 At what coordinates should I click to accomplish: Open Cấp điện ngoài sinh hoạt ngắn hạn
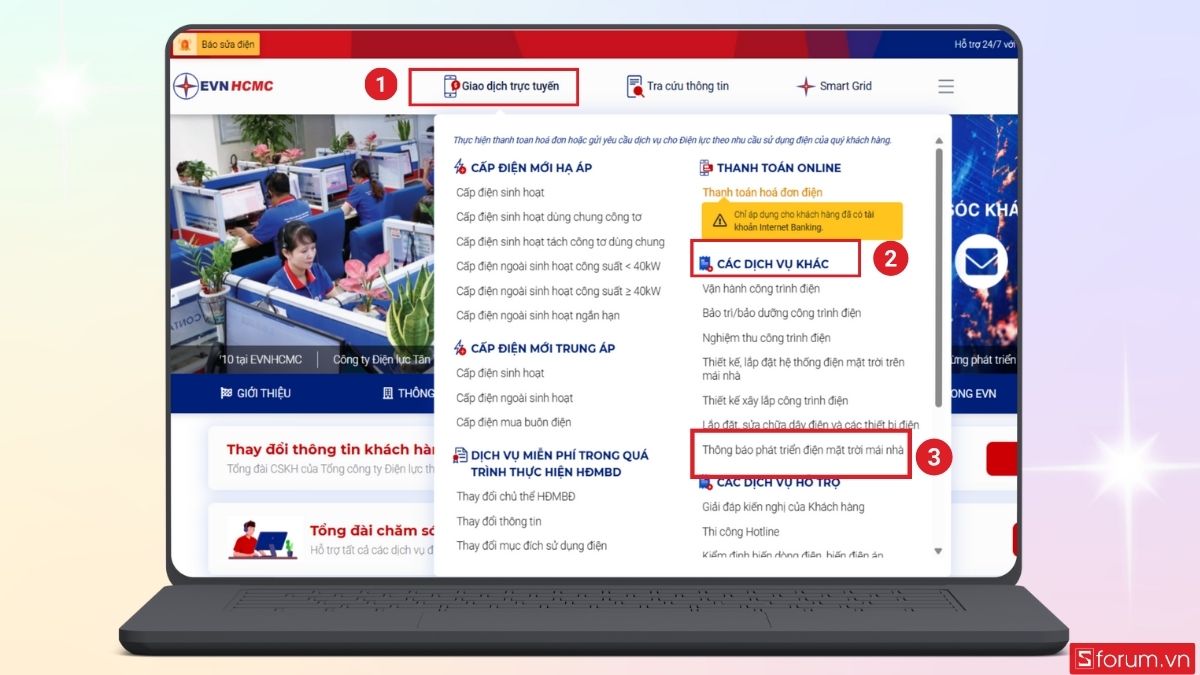pos(538,315)
